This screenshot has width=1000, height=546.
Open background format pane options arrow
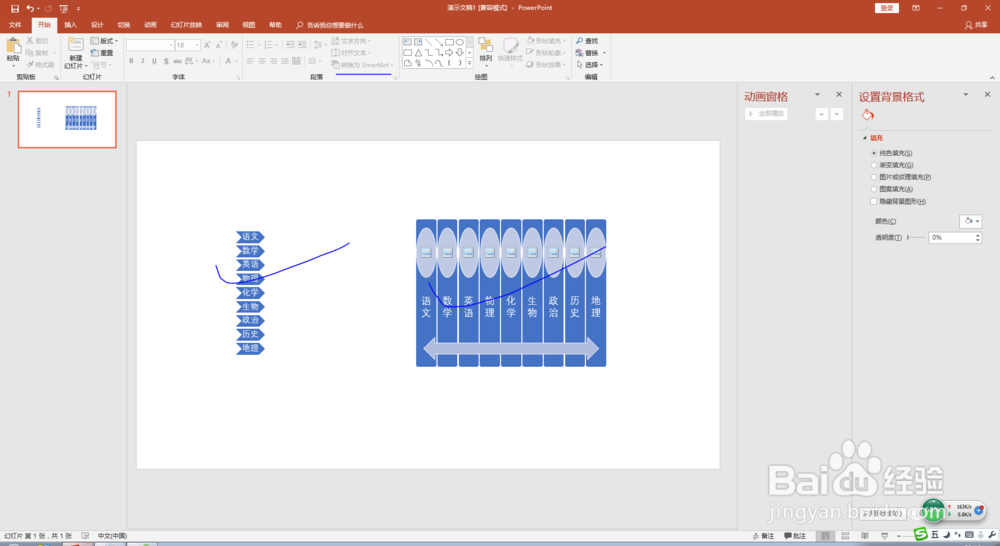[x=966, y=94]
